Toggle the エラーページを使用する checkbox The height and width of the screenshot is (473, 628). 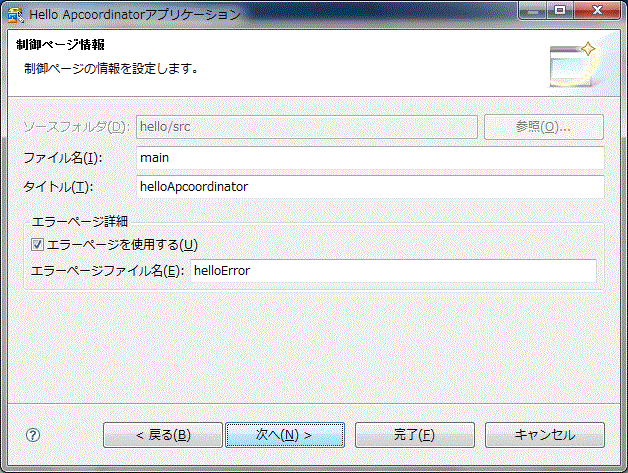click(x=38, y=244)
